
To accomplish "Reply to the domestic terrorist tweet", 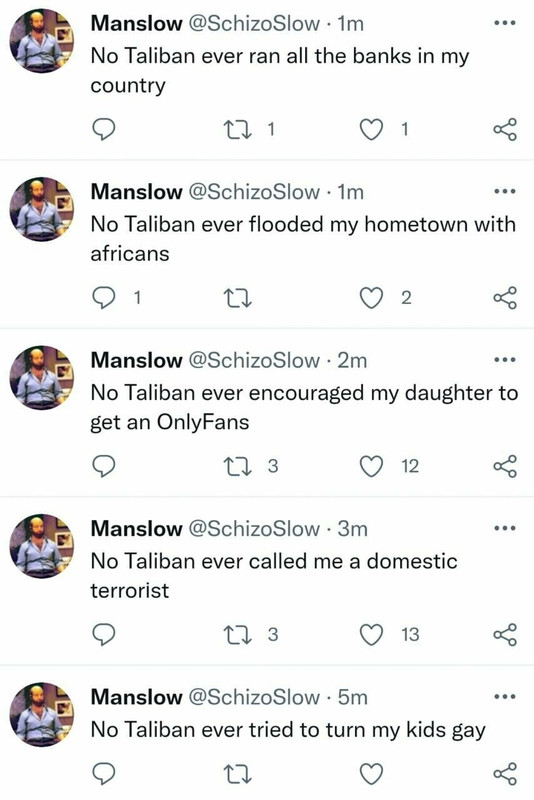I will click(104, 635).
